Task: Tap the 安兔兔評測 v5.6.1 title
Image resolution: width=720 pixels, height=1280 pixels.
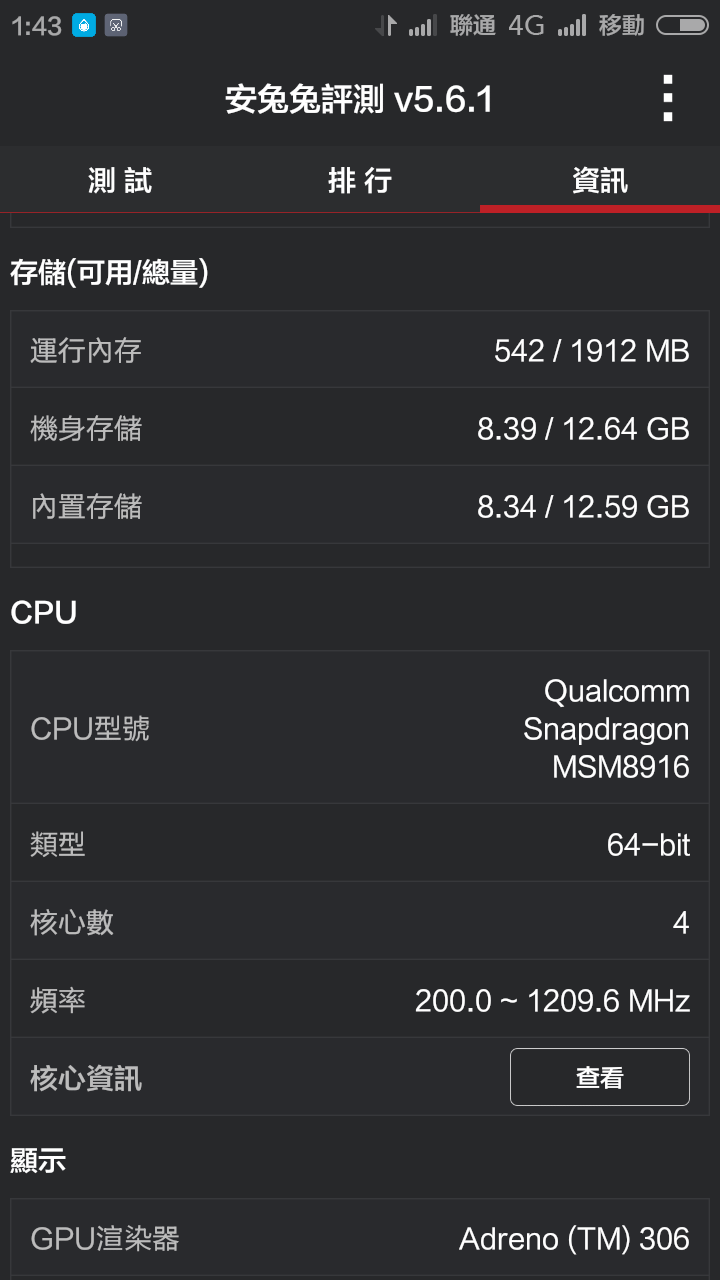Action: [359, 100]
